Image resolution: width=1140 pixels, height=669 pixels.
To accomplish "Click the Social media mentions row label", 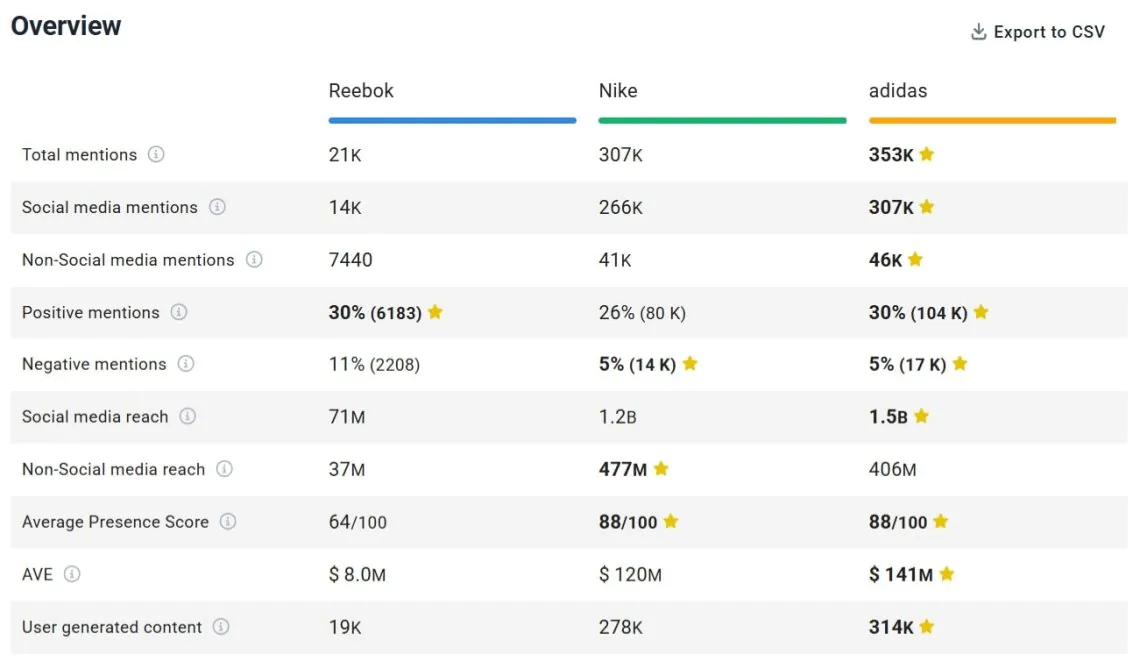I will 110,207.
